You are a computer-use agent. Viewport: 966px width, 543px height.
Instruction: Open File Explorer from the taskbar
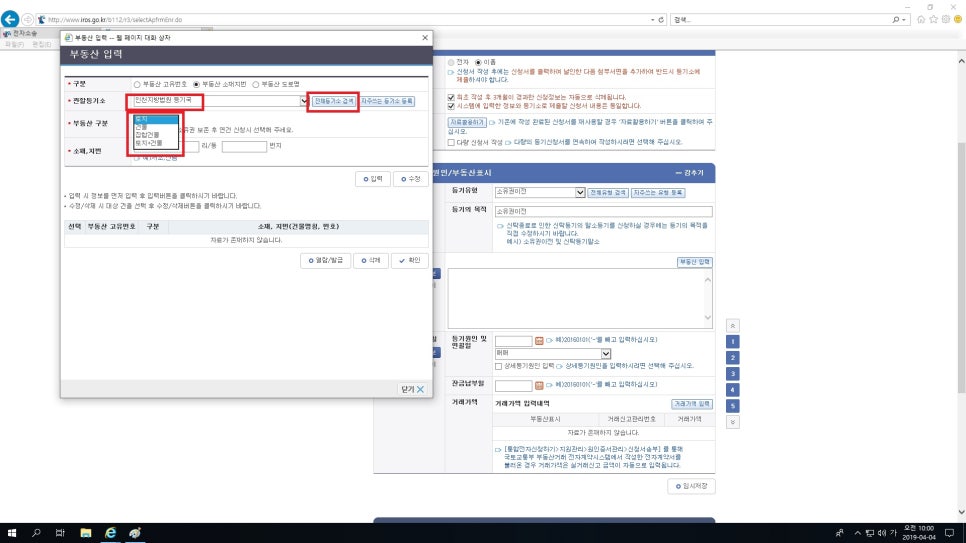86,533
